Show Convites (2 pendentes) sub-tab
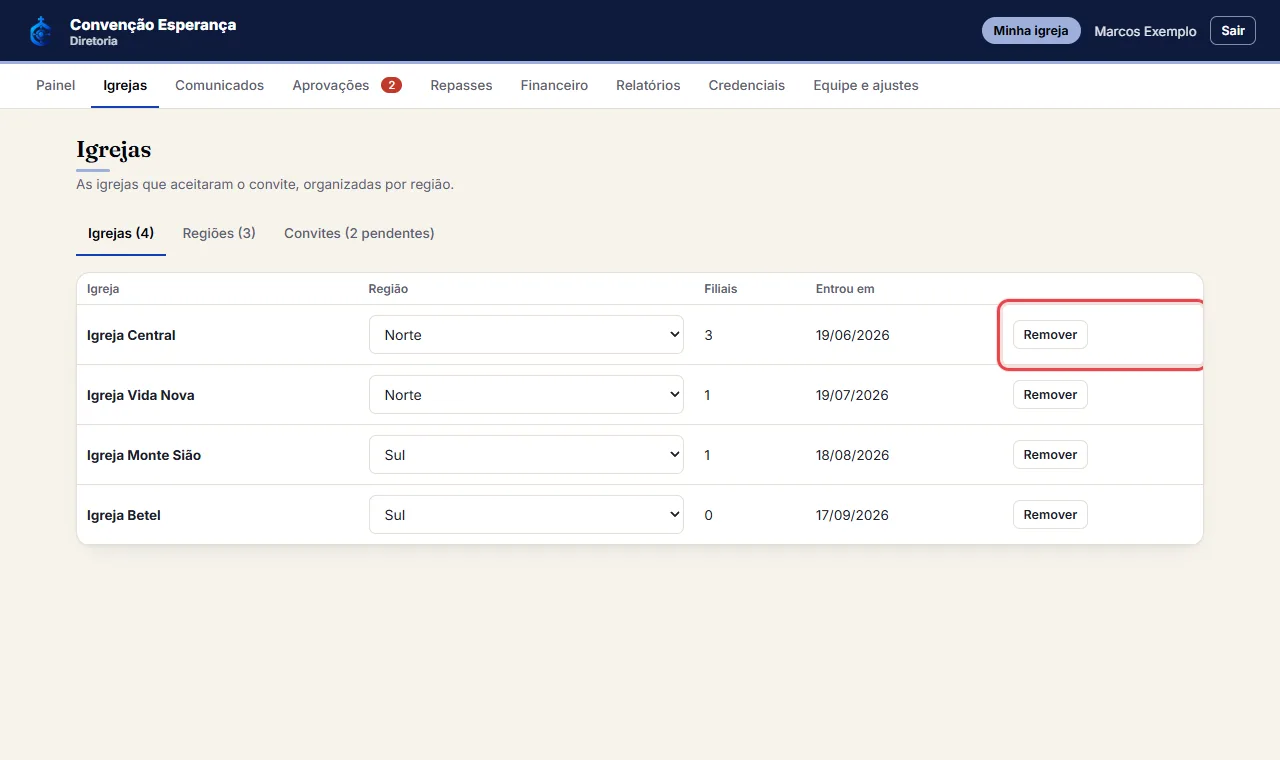This screenshot has height=760, width=1280. coord(359,233)
